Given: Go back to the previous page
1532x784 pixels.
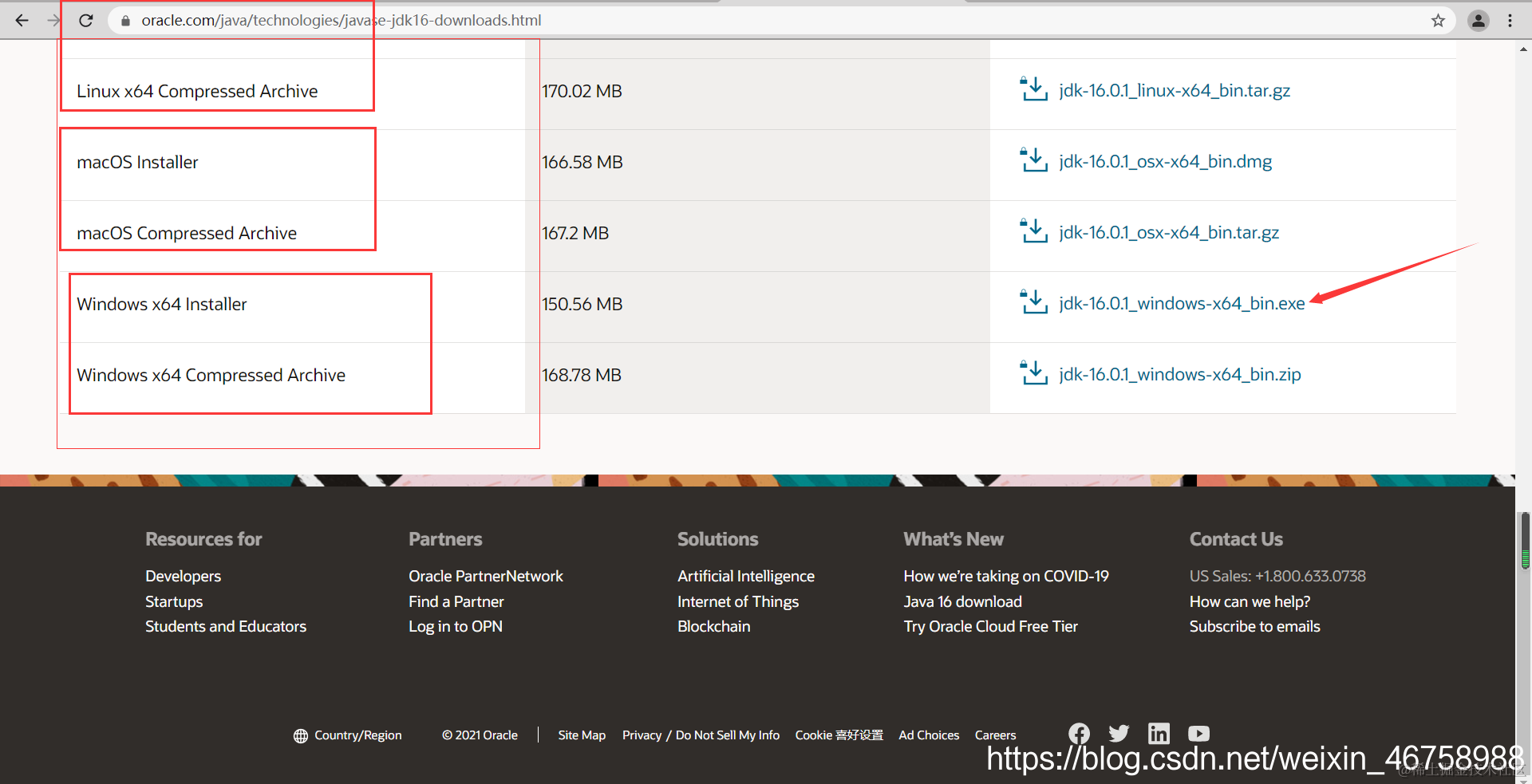Looking at the screenshot, I should click(22, 21).
